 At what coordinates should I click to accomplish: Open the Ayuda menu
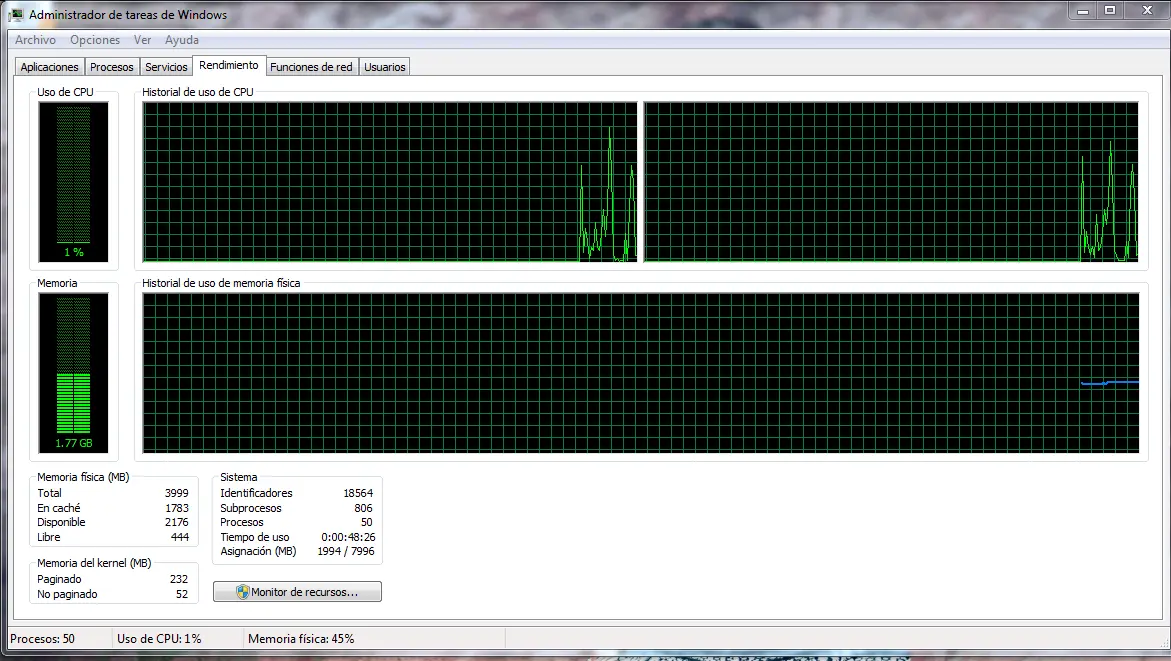point(181,40)
